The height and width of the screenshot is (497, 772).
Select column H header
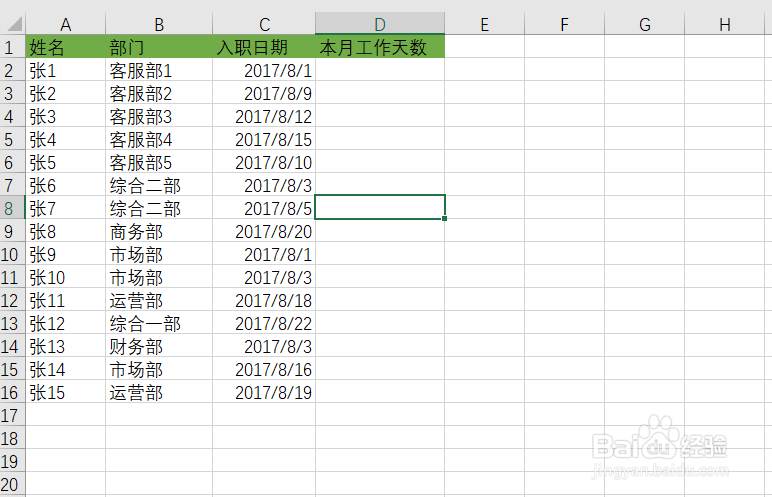[725, 24]
